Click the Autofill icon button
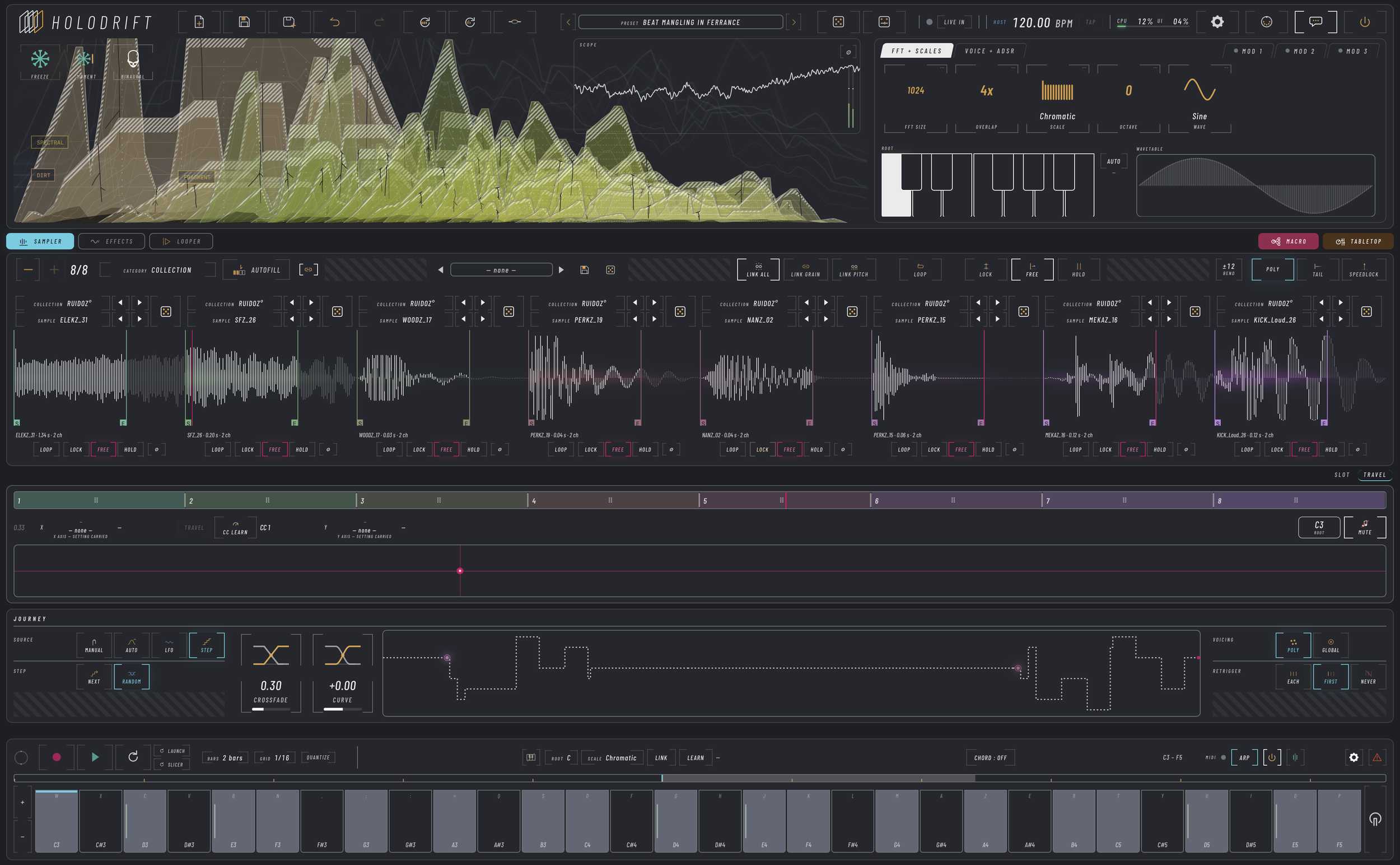The image size is (1400, 865). (258, 269)
